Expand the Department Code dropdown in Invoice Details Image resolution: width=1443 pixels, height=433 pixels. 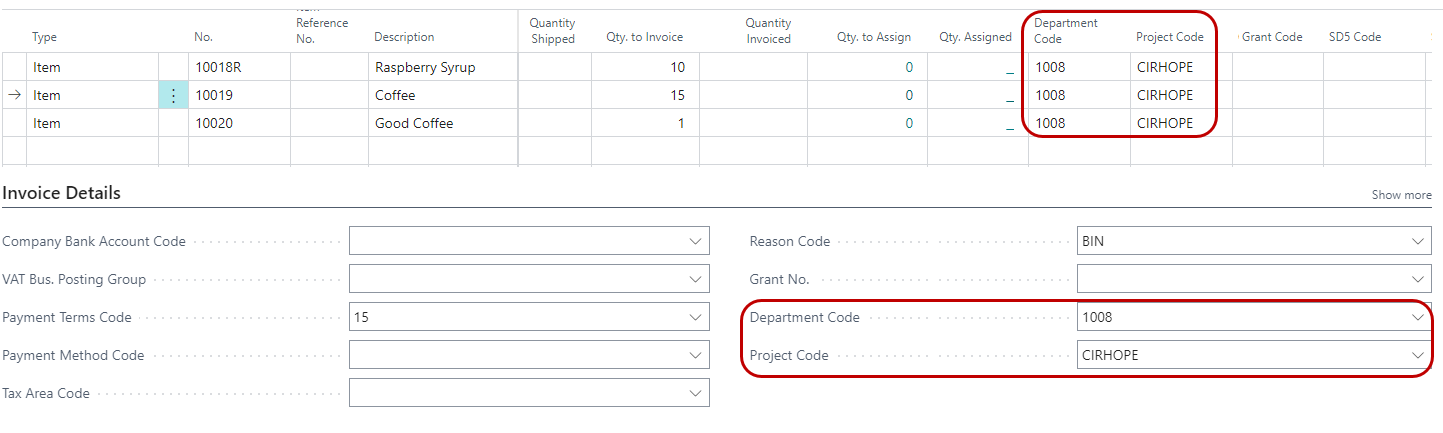coord(1417,317)
